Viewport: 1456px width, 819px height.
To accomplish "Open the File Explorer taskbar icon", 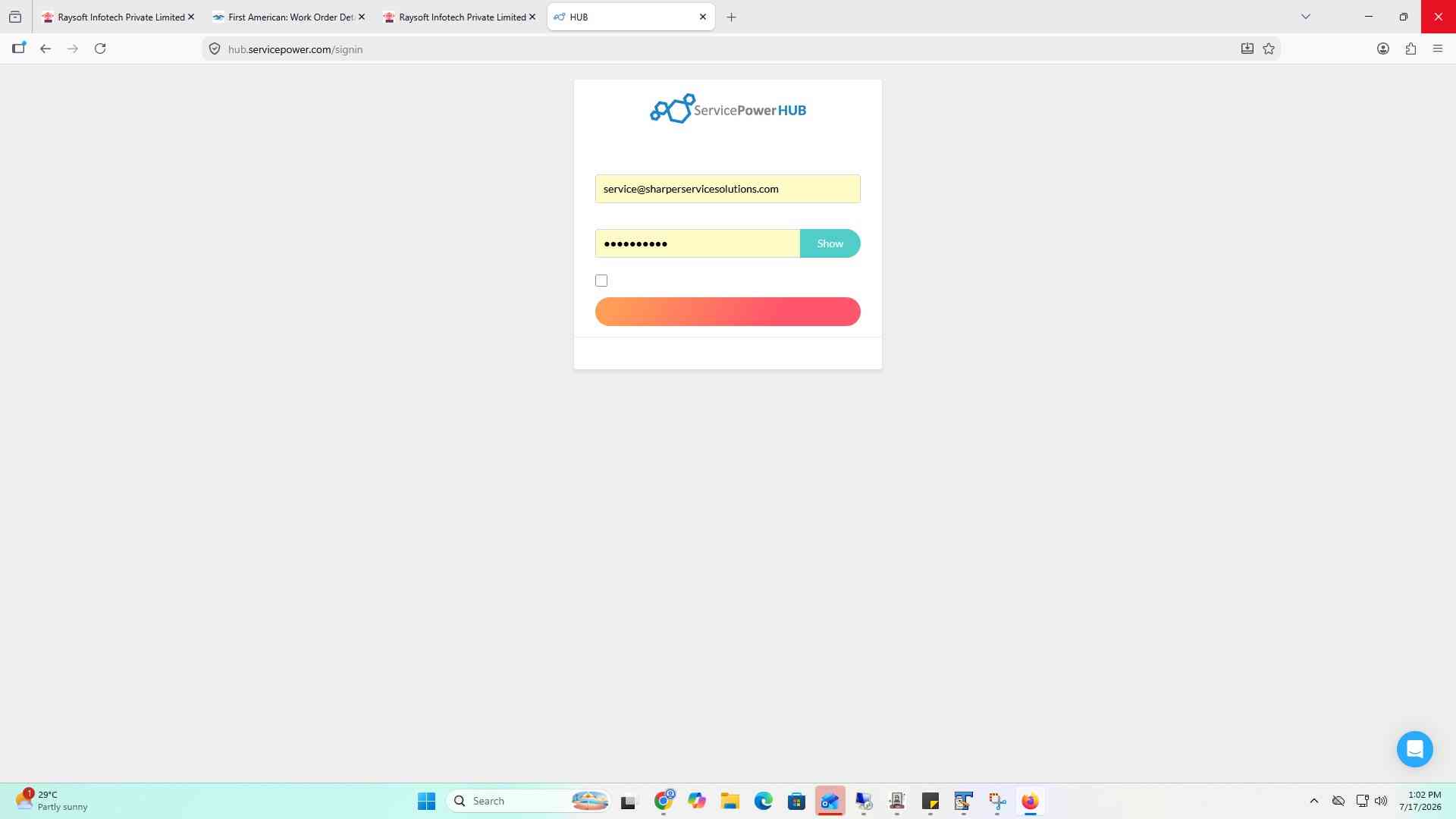I will pyautogui.click(x=730, y=801).
